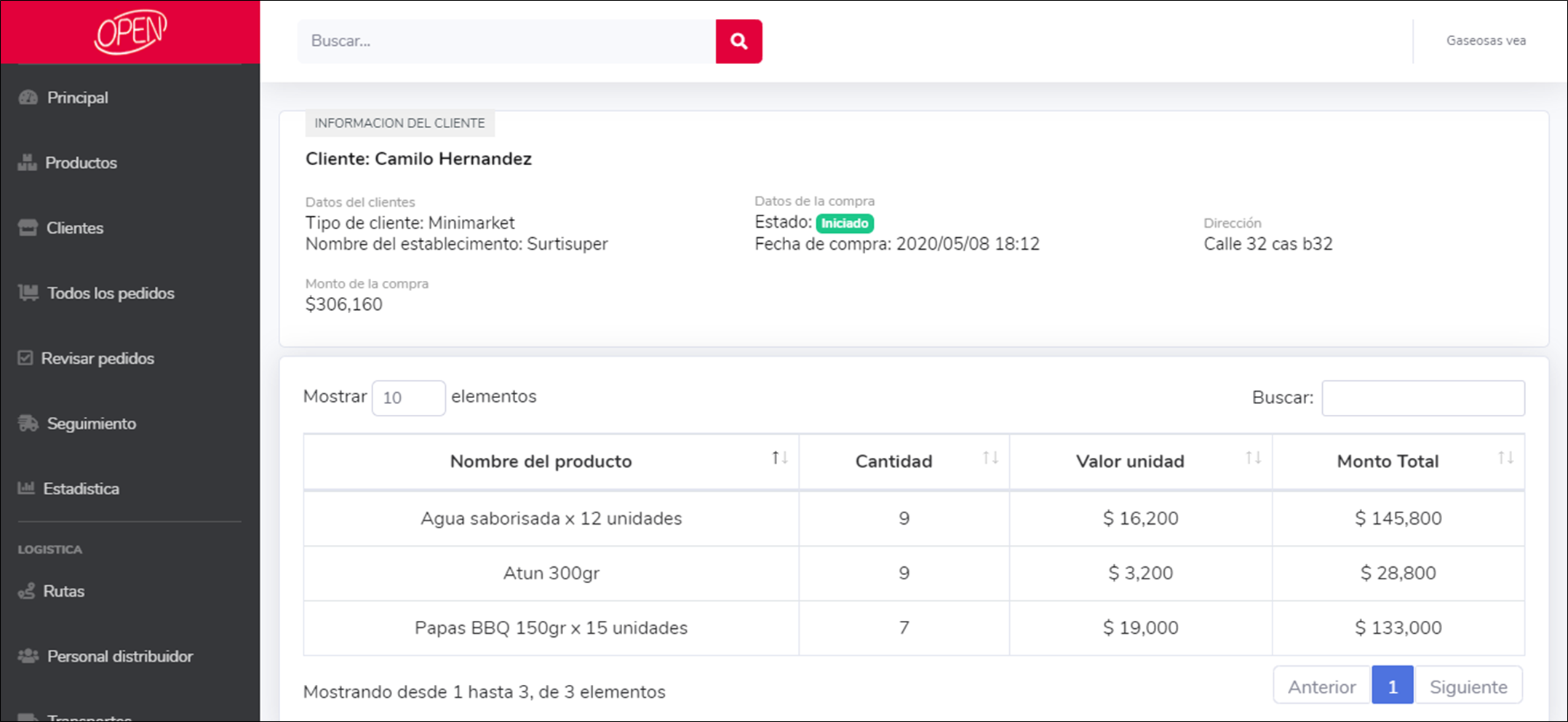Sort by Monto Total column arrows
Viewport: 1568px width, 722px height.
tap(1505, 458)
